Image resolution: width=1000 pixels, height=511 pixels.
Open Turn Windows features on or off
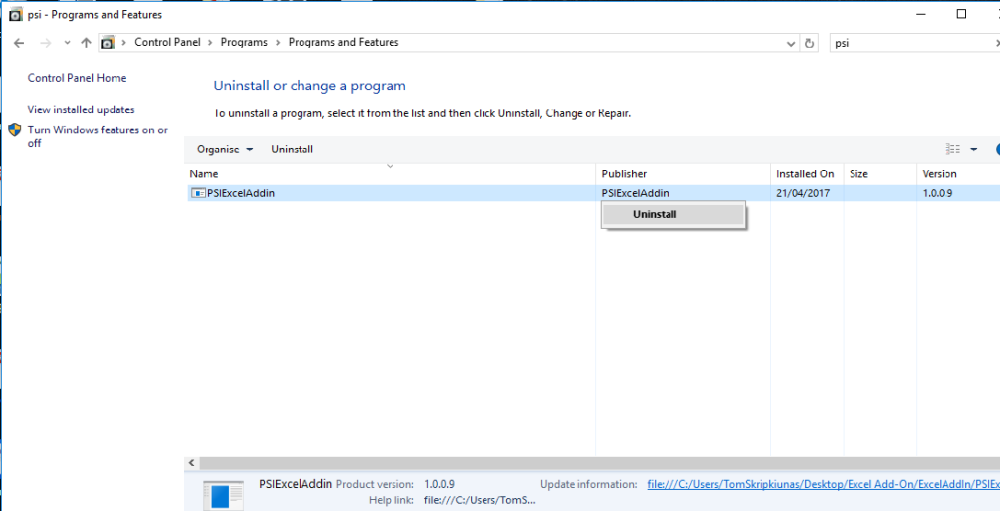[x=98, y=137]
